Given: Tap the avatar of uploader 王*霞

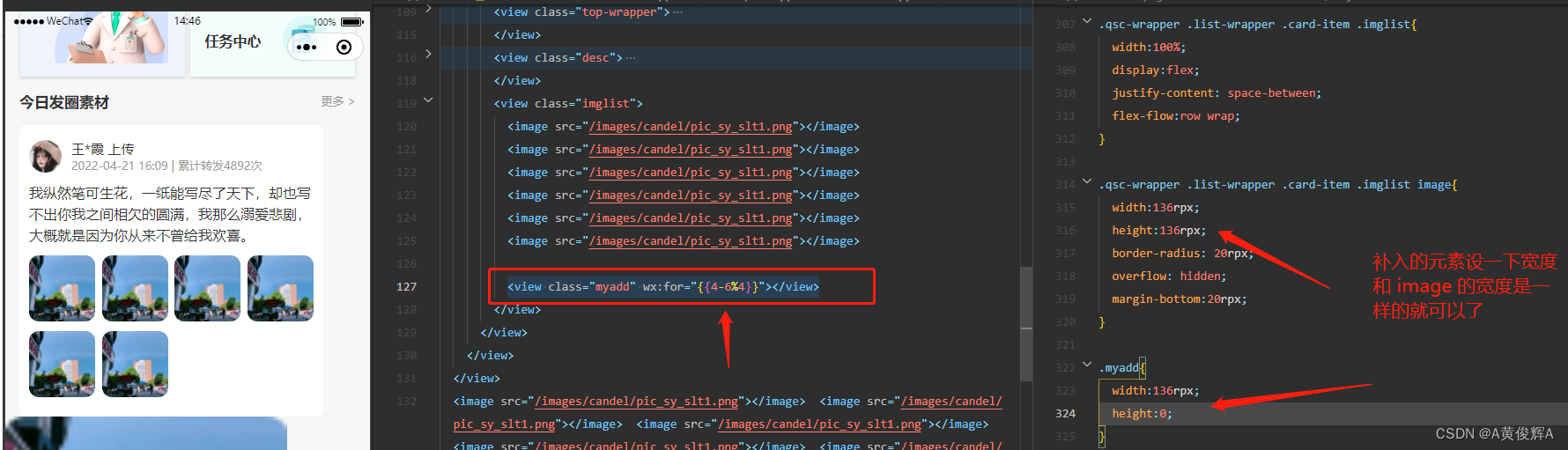Looking at the screenshot, I should pyautogui.click(x=45, y=157).
